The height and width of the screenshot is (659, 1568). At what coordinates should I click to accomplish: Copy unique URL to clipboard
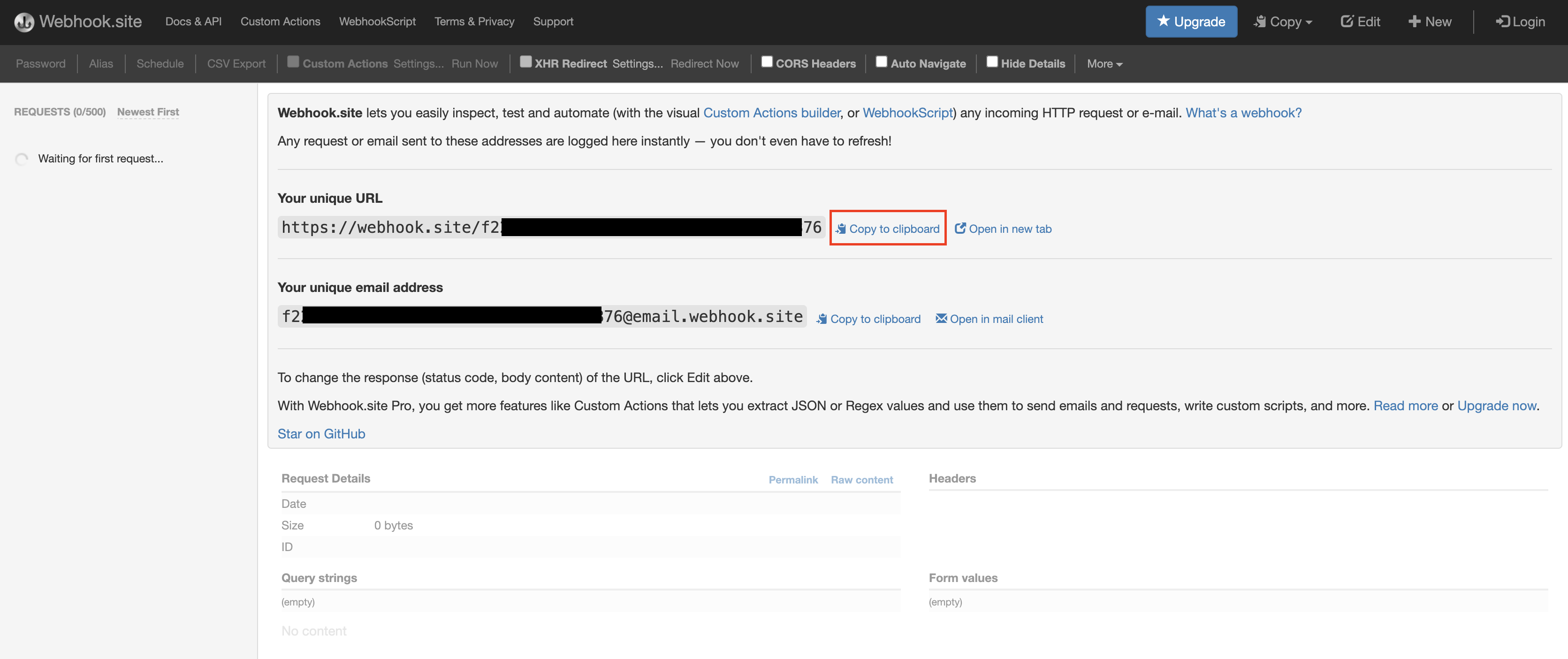tap(888, 229)
